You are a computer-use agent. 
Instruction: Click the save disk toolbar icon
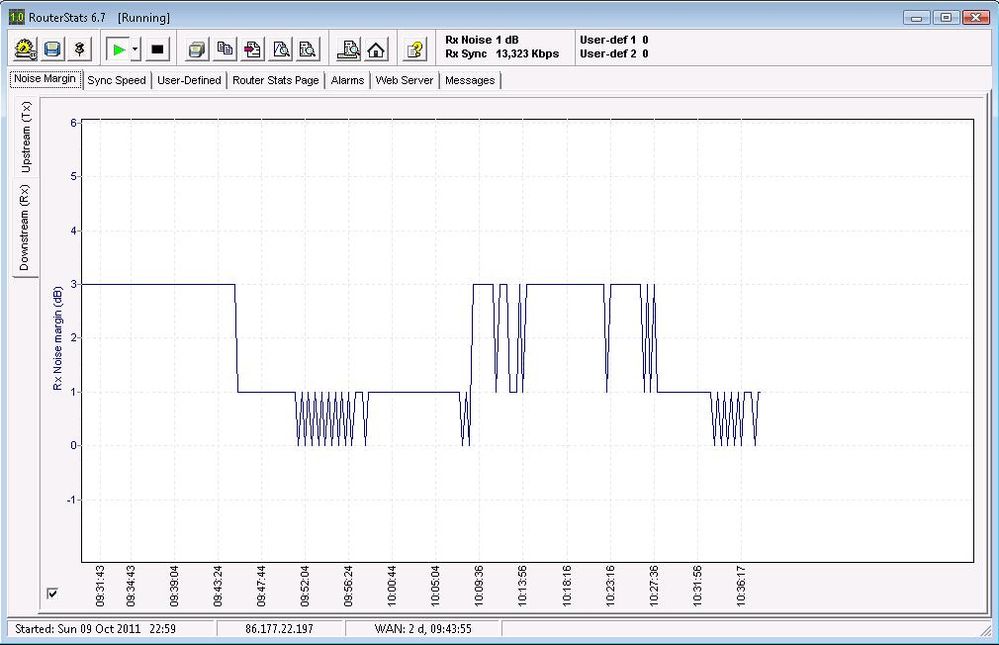coord(53,48)
